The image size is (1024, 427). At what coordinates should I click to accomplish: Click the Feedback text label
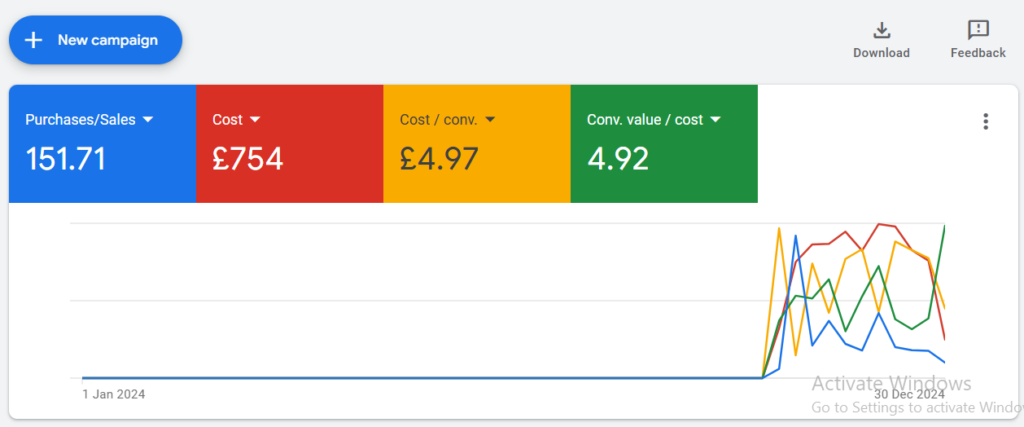978,53
